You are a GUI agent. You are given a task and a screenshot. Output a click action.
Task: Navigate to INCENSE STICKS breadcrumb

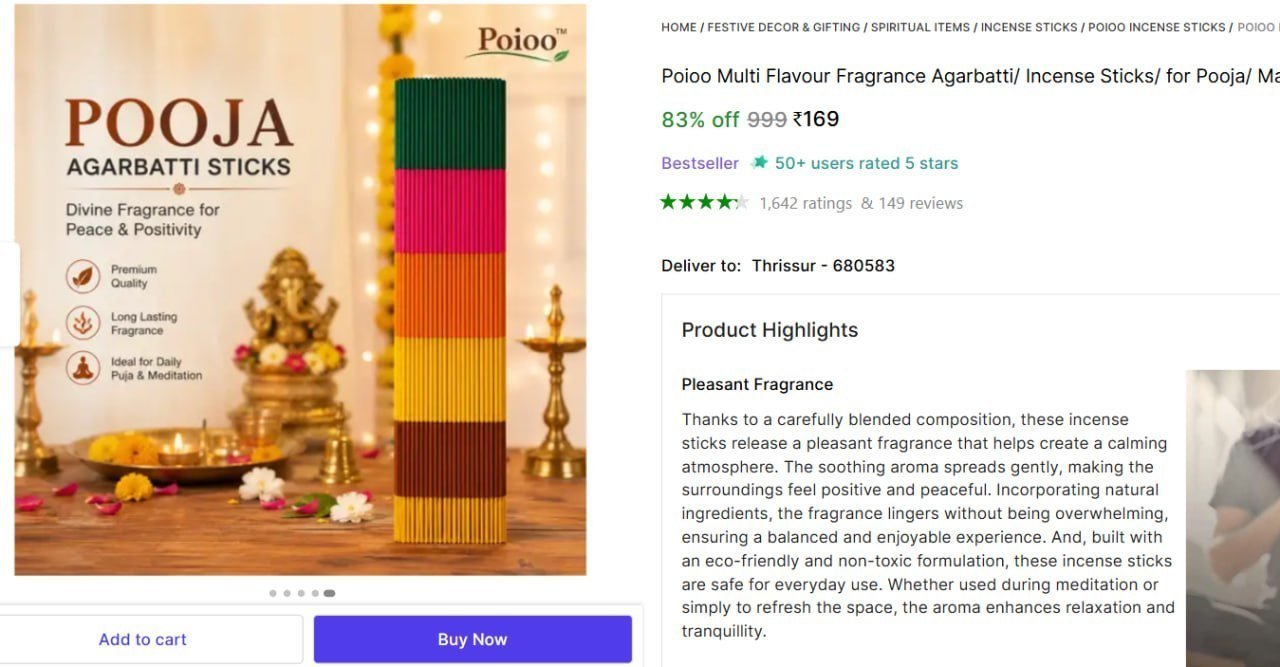(x=1029, y=28)
